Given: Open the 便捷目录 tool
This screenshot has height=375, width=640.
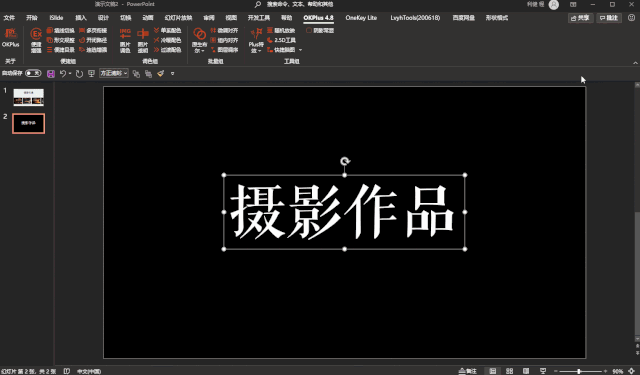Looking at the screenshot, I should 60,50.
